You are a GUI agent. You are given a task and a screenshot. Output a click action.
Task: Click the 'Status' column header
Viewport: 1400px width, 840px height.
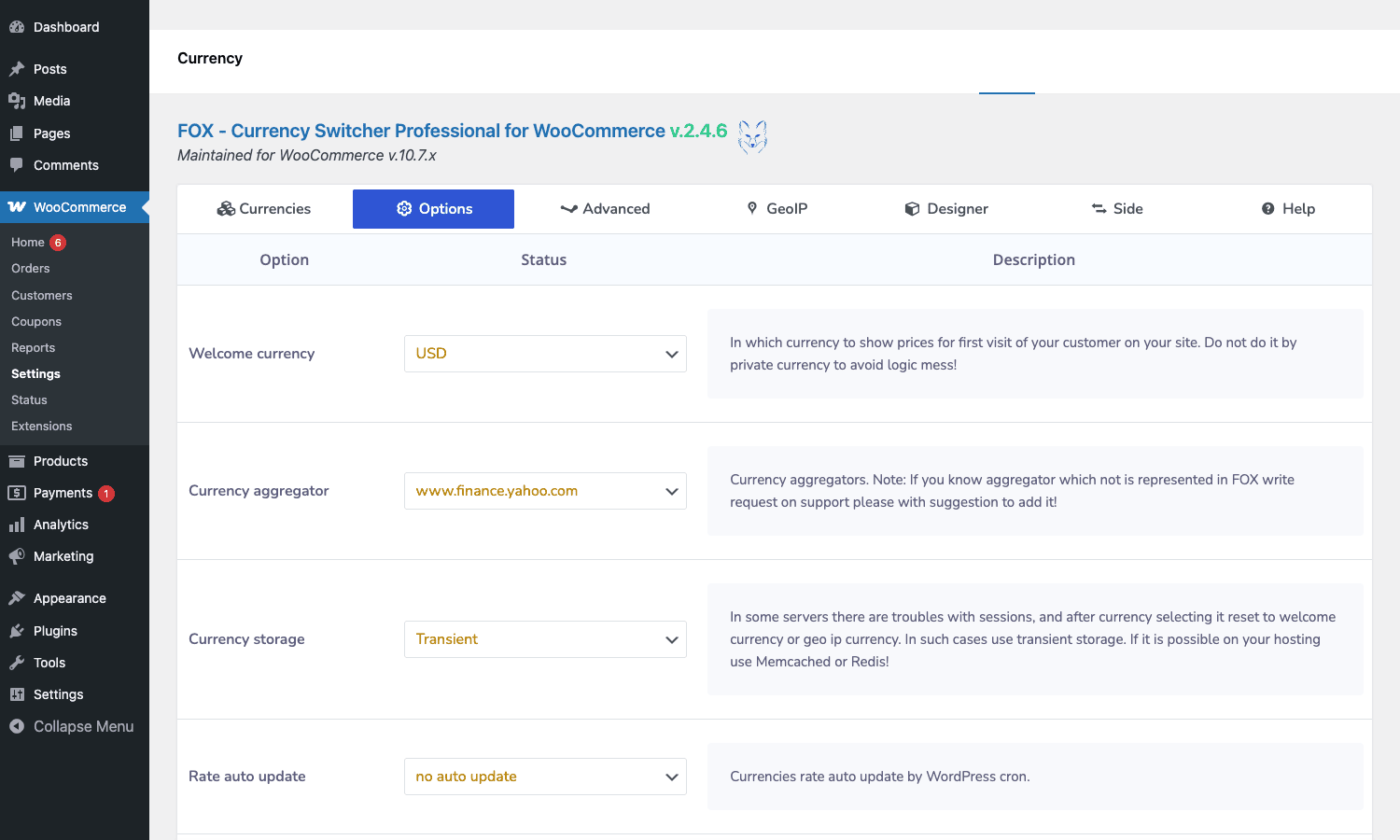click(544, 259)
